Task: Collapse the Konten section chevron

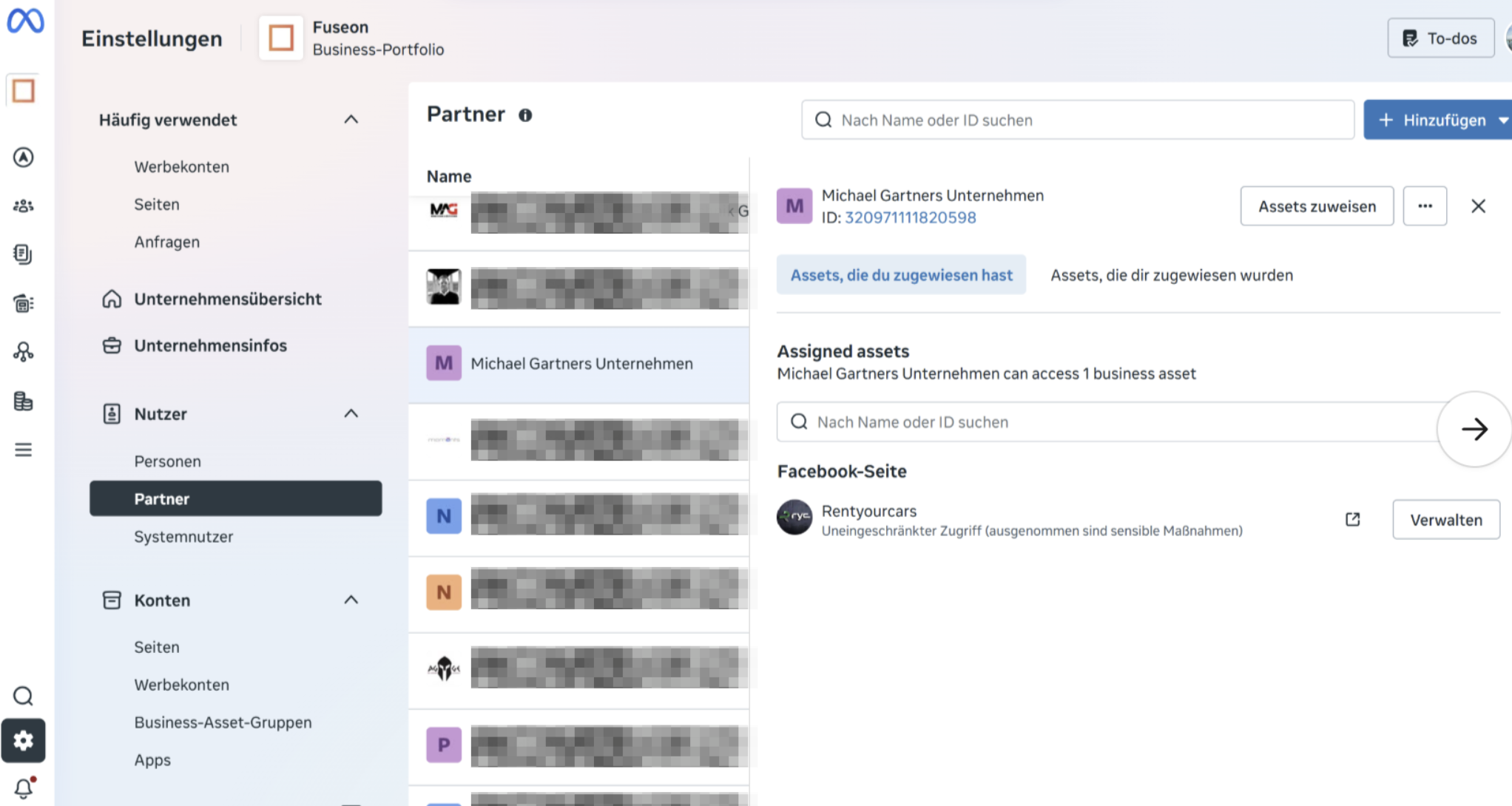Action: coord(351,600)
